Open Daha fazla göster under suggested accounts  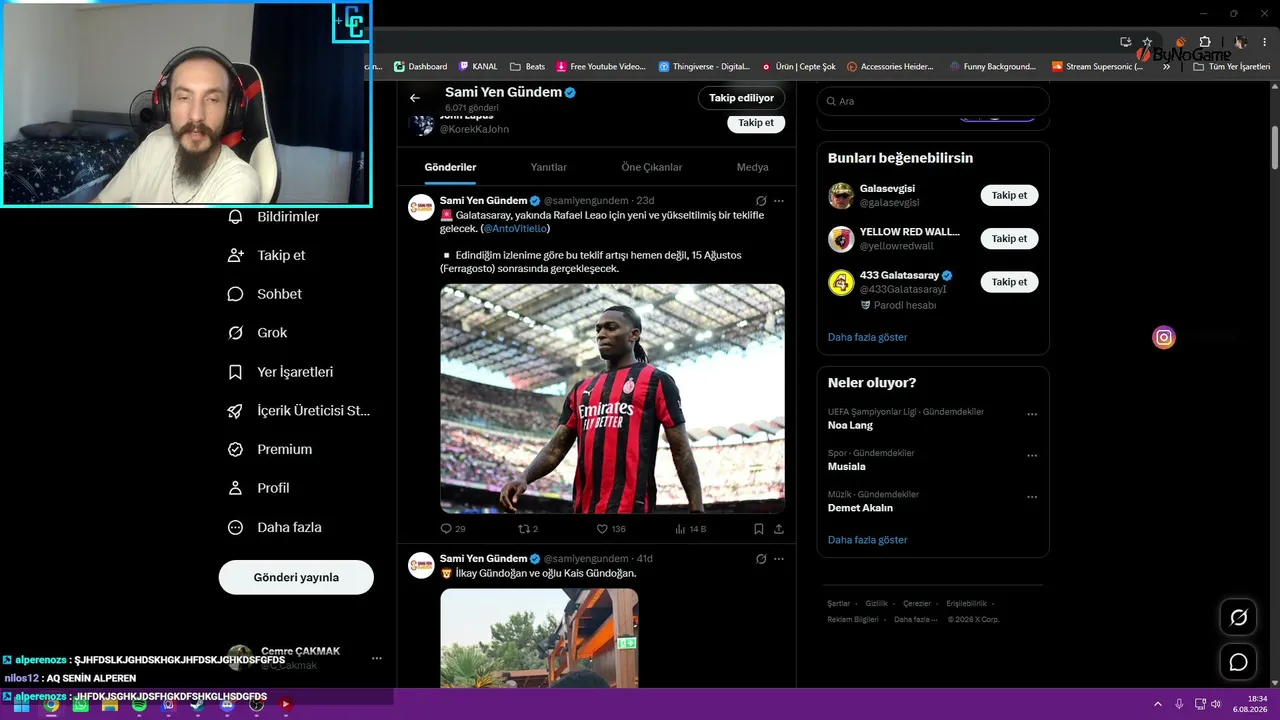tap(867, 338)
